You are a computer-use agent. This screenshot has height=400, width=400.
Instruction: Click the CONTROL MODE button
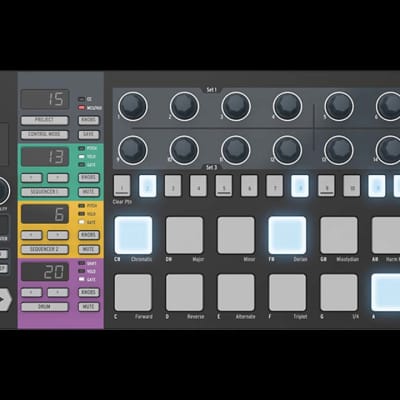45,134
